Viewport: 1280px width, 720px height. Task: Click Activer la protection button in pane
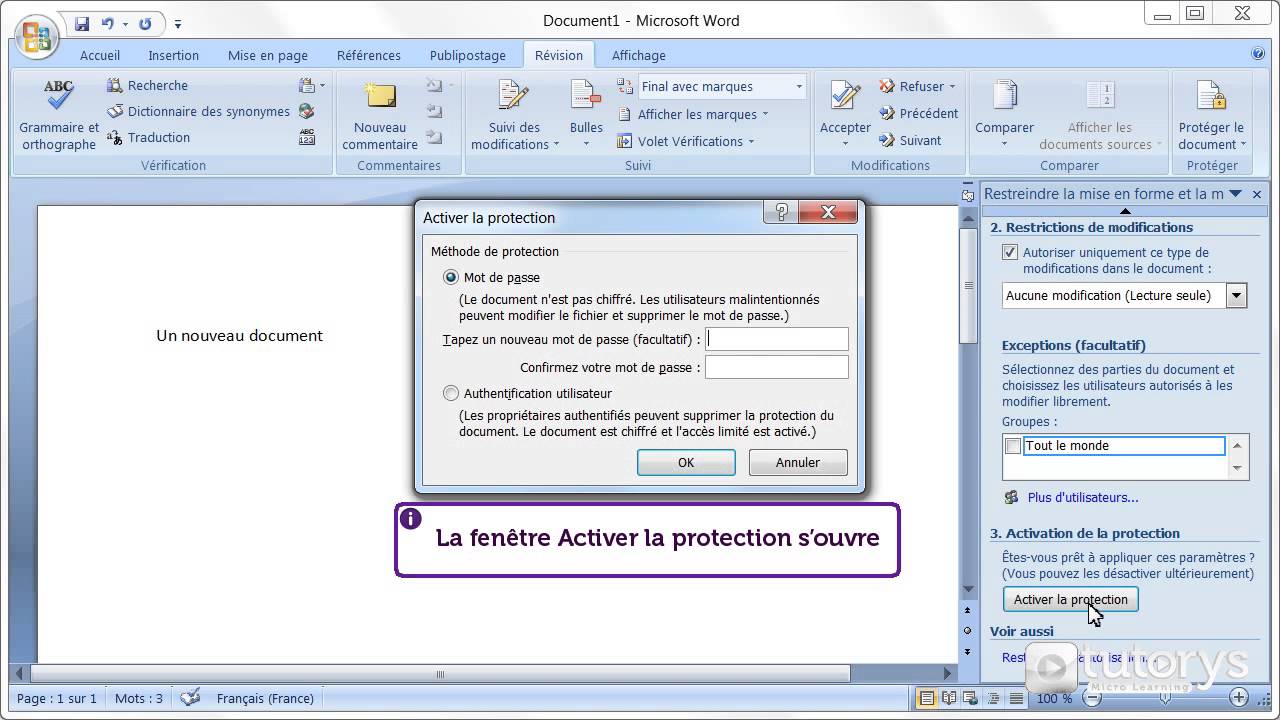tap(1070, 599)
